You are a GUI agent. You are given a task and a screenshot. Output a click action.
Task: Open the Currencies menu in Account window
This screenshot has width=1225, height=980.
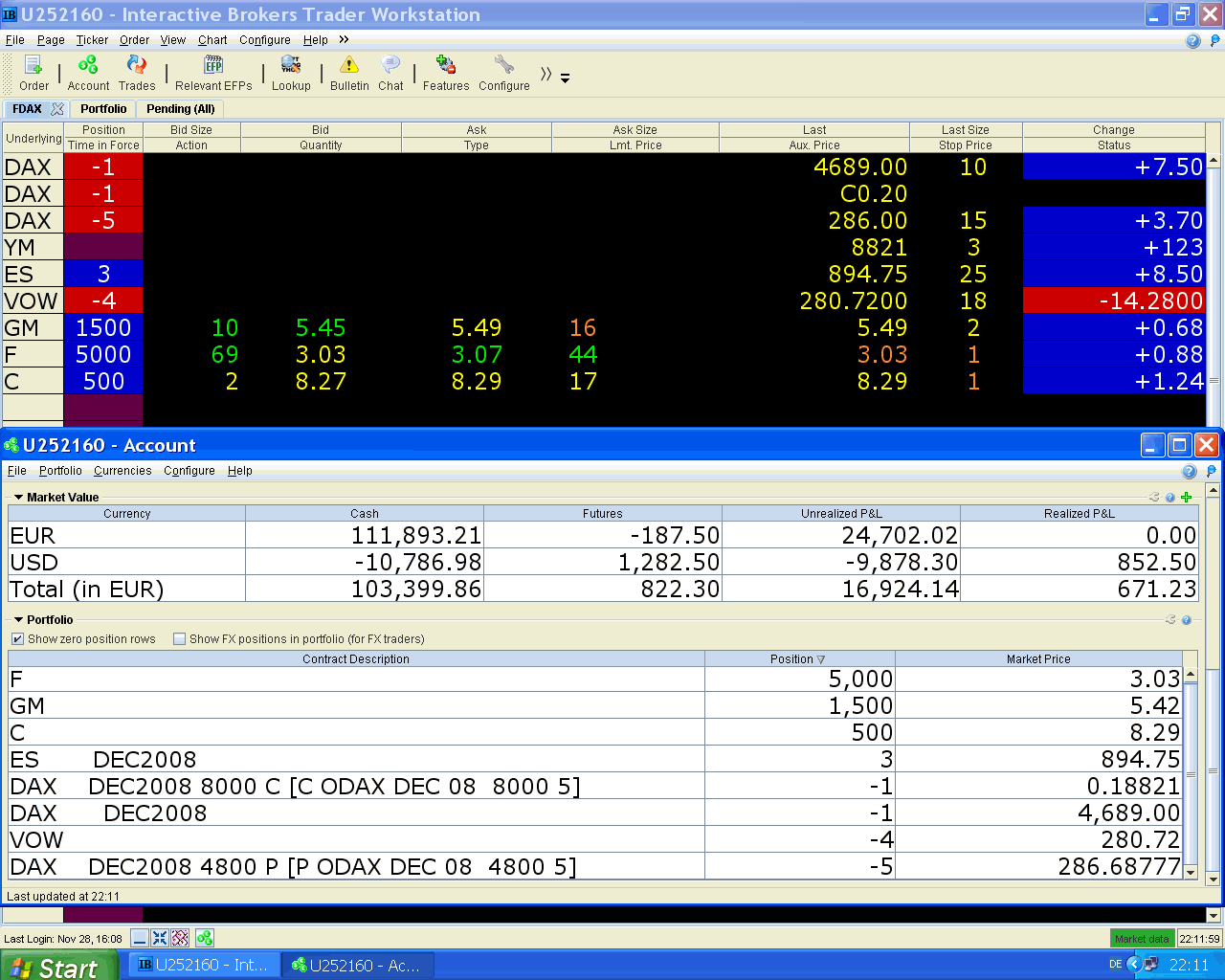pos(122,471)
